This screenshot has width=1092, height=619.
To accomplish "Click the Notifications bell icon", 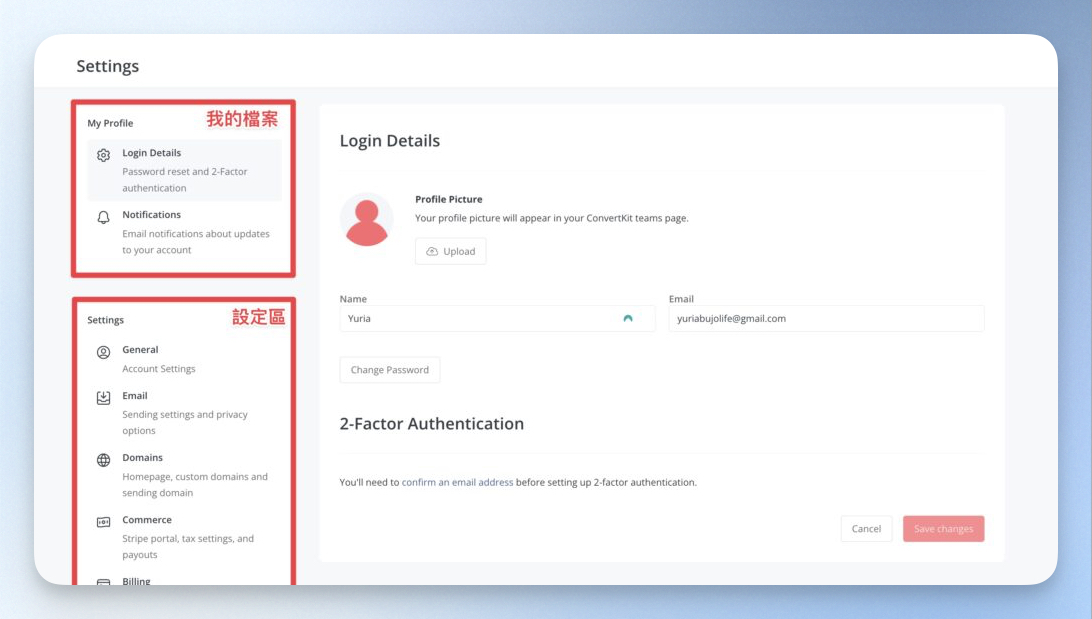I will [104, 217].
